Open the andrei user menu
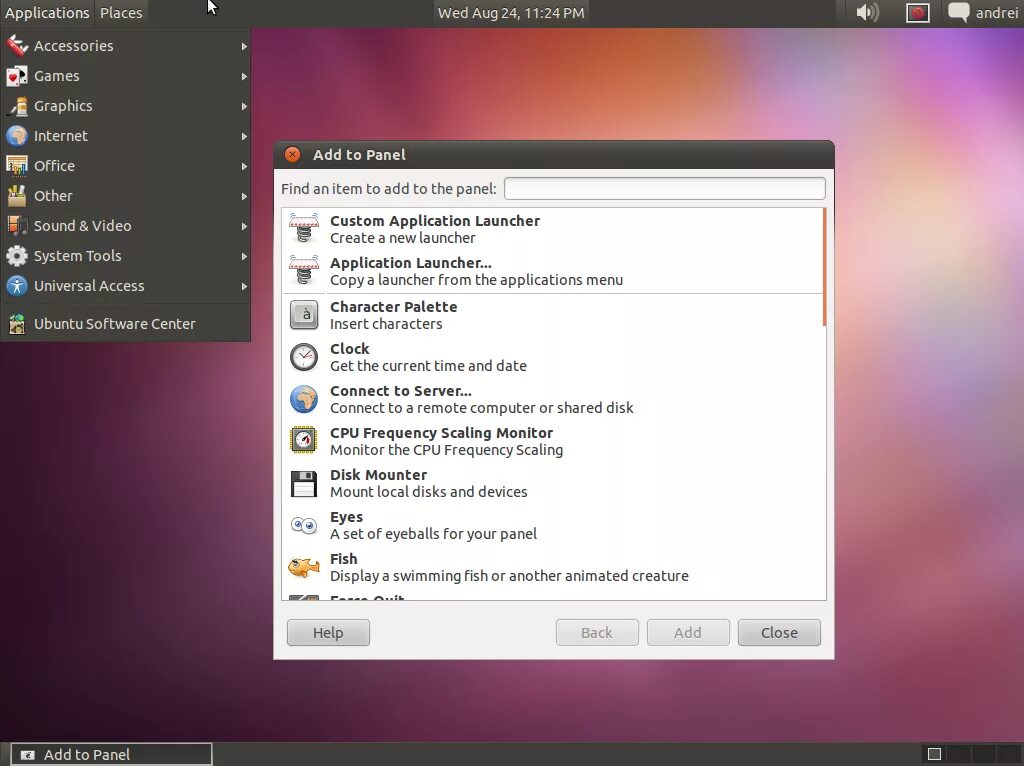Screen dimensions: 1024x766 pos(997,13)
